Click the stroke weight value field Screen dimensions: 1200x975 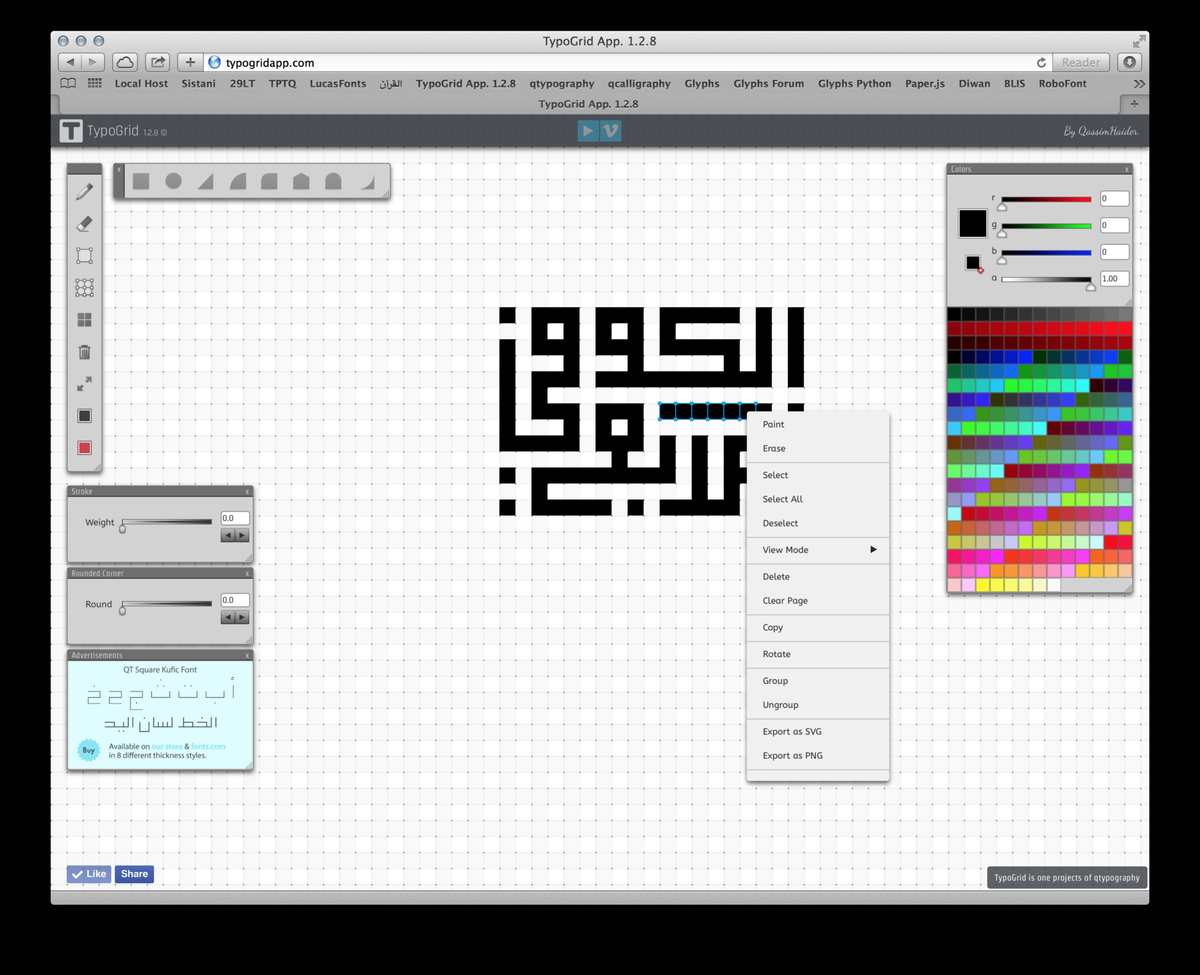pos(235,518)
